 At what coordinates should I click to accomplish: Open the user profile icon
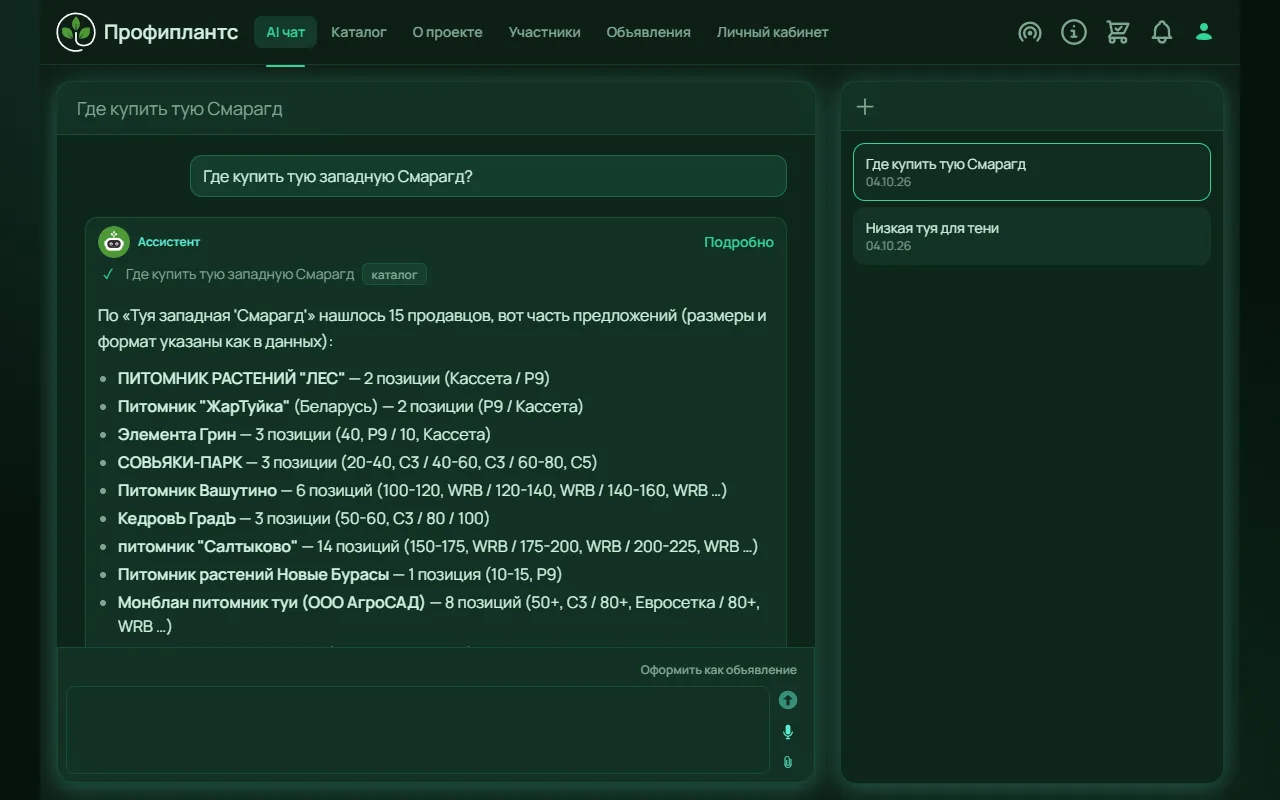tap(1204, 32)
